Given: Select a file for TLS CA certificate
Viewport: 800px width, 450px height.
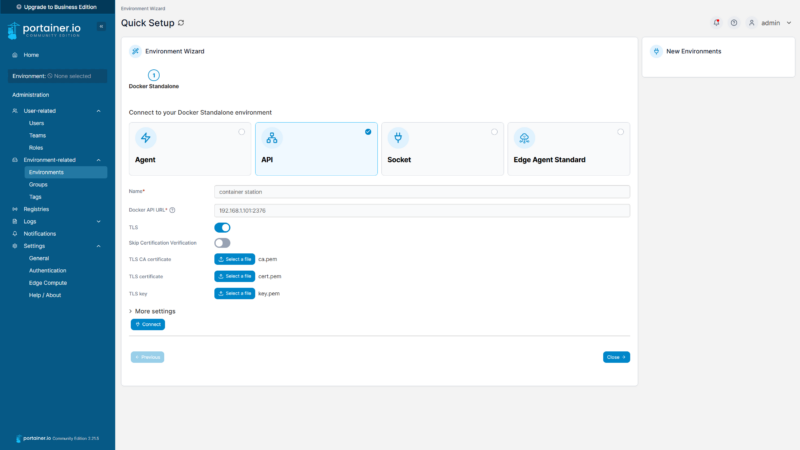Looking at the screenshot, I should [235, 259].
